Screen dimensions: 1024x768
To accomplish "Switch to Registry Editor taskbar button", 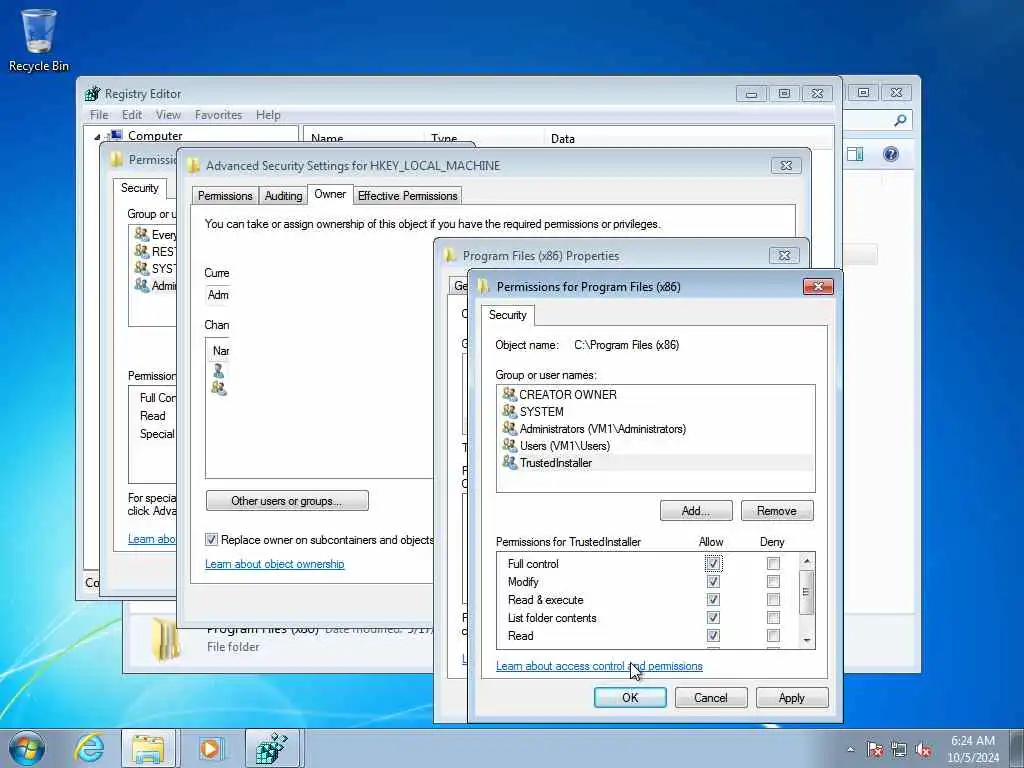I will 272,748.
